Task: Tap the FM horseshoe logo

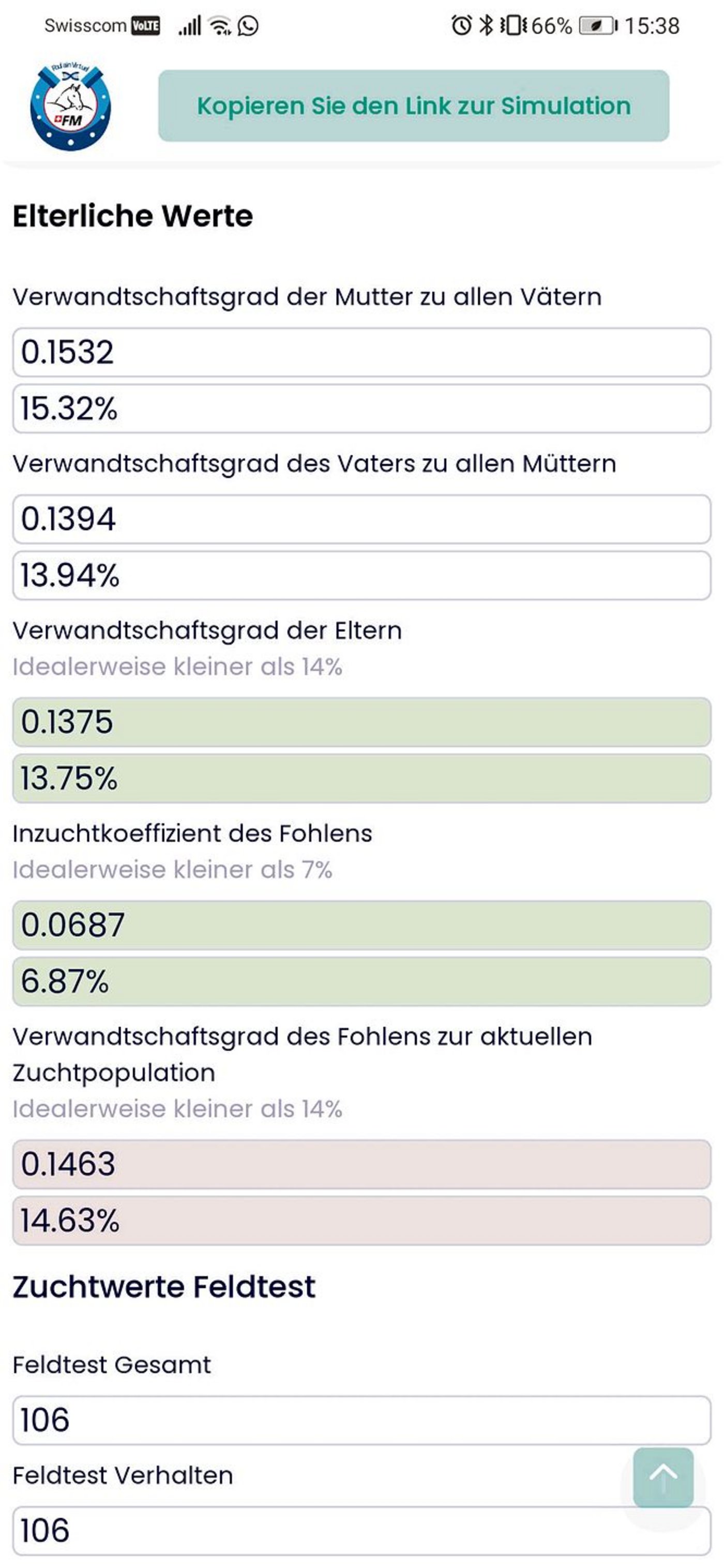Action: tap(71, 104)
